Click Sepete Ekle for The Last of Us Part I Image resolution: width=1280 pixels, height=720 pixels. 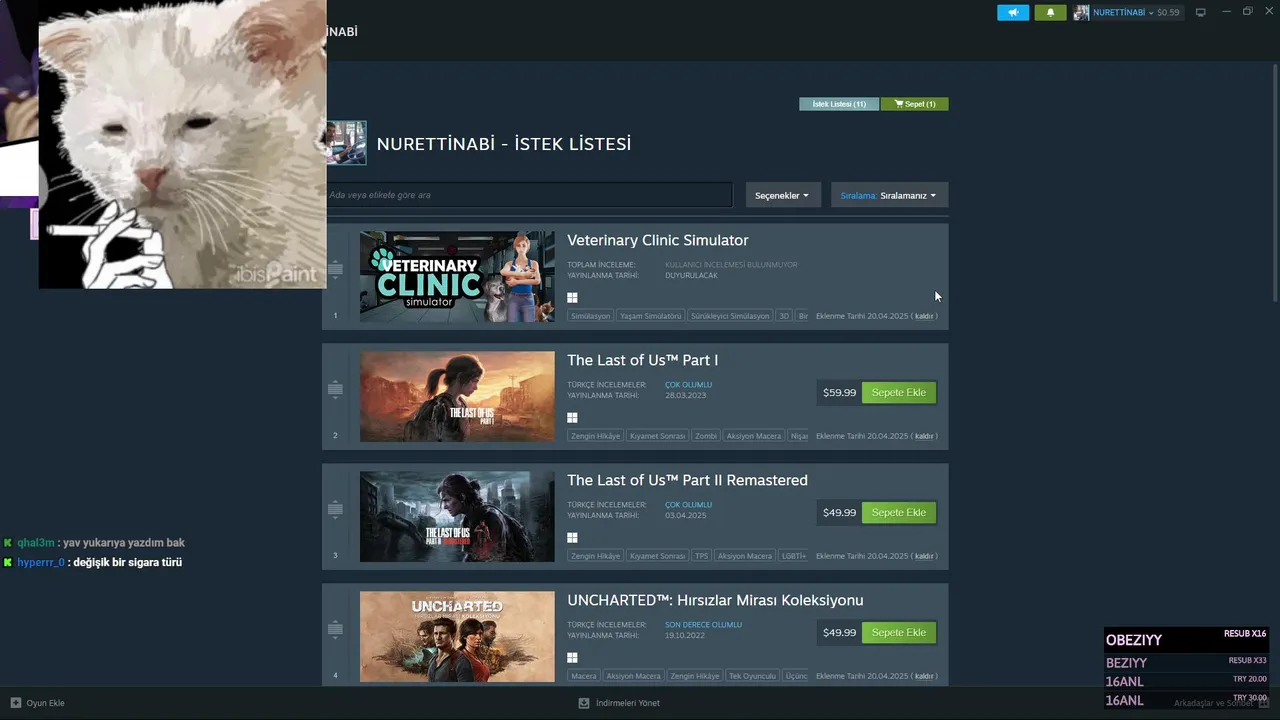click(x=899, y=392)
